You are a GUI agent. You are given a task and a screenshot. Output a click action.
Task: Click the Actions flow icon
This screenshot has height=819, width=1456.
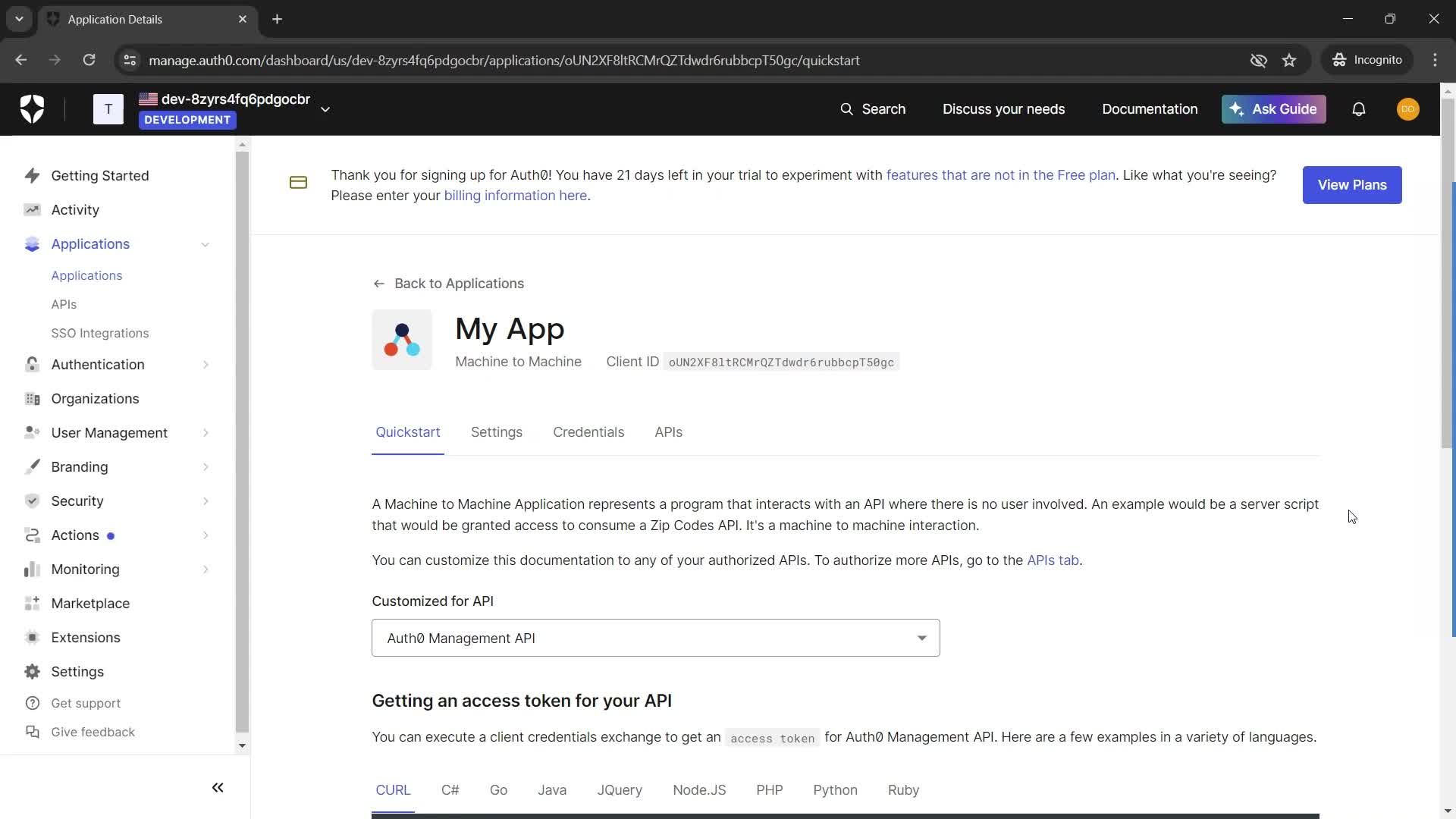[32, 535]
